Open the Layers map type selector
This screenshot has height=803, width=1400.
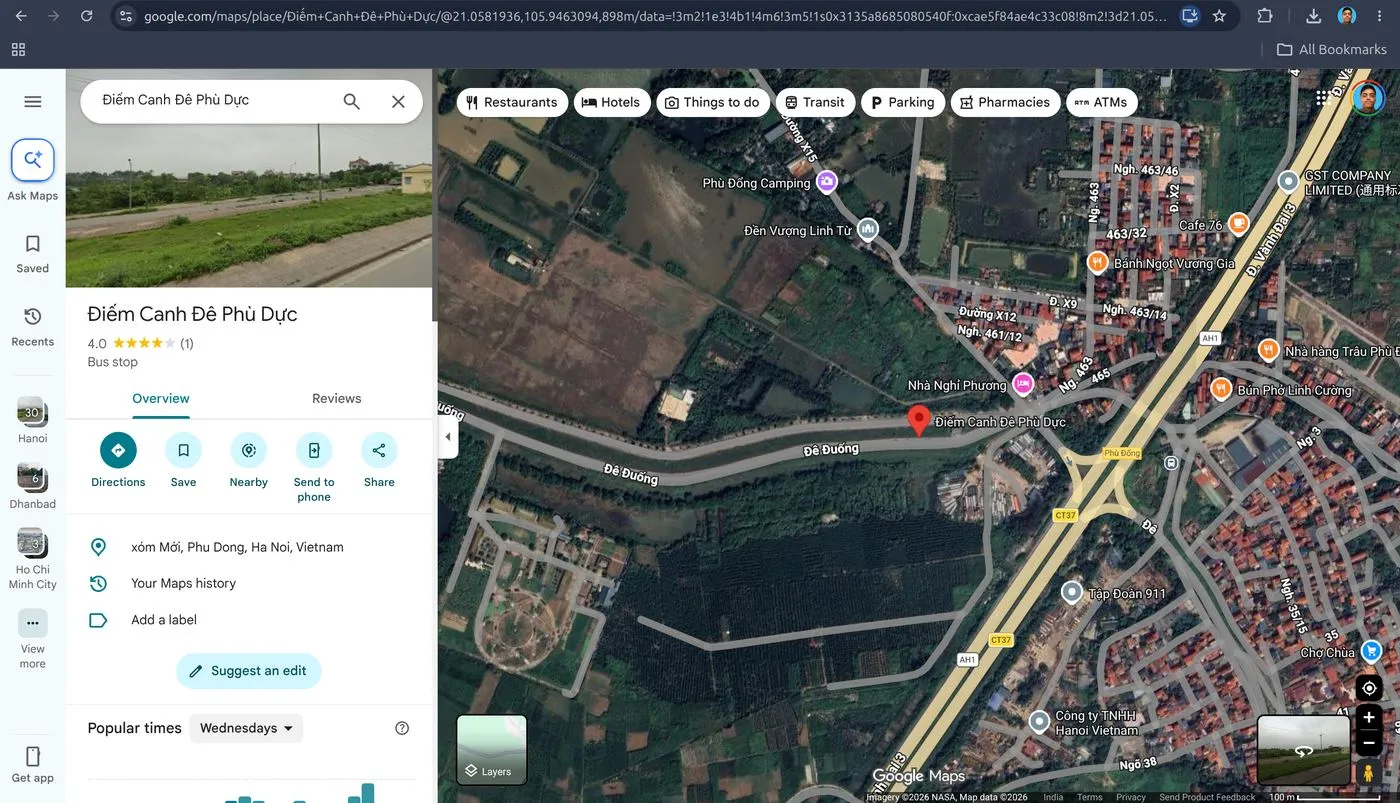pos(491,750)
